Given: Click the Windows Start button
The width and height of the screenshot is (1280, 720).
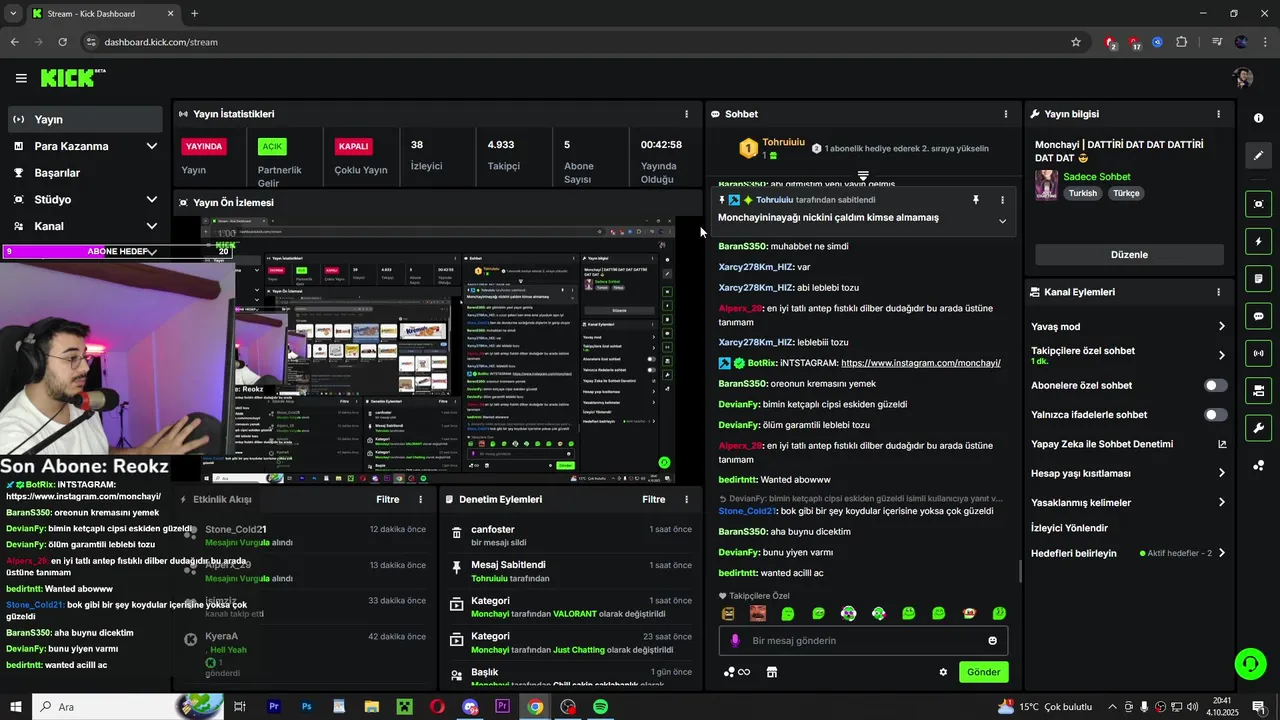Looking at the screenshot, I should (x=17, y=707).
